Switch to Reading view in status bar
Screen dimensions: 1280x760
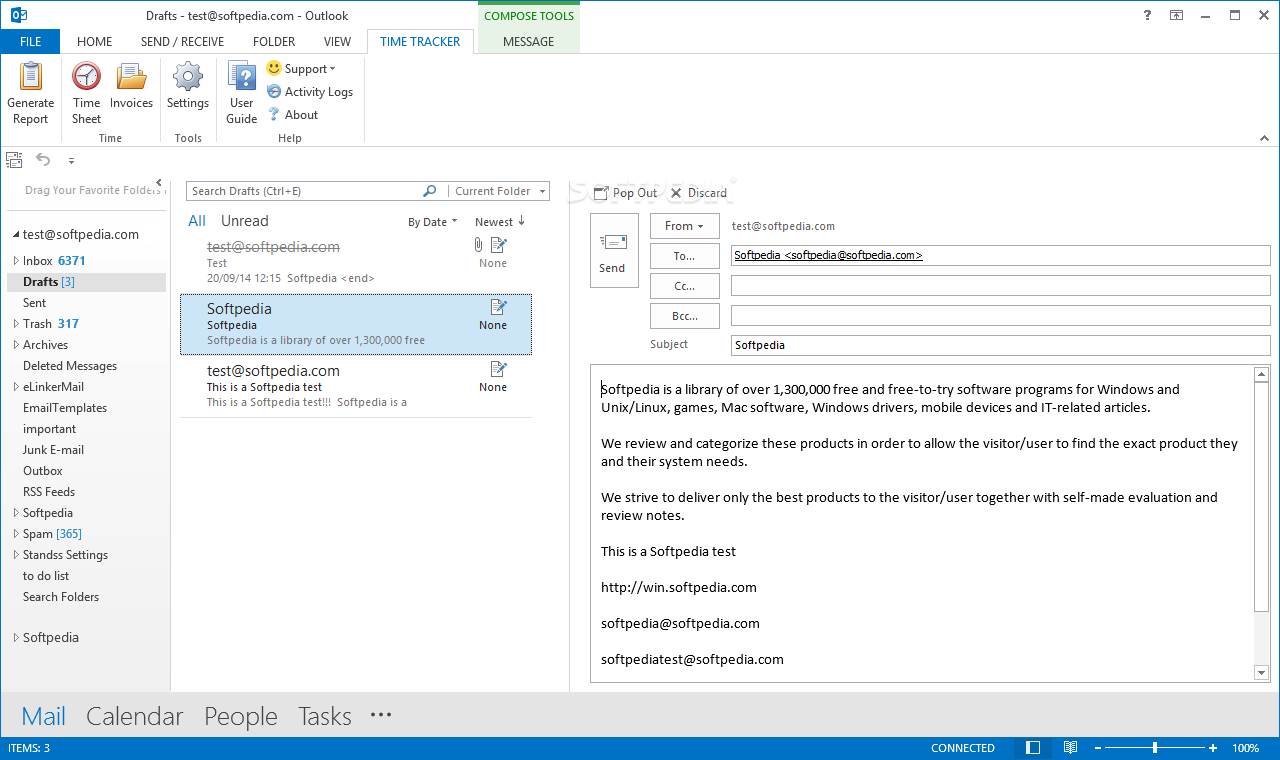point(1070,748)
